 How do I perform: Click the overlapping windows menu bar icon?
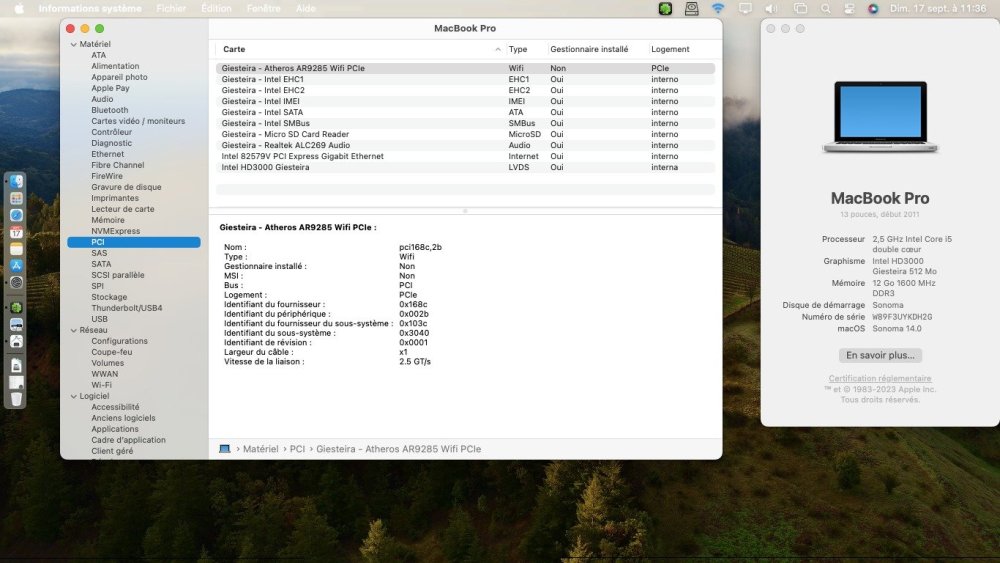click(800, 8)
